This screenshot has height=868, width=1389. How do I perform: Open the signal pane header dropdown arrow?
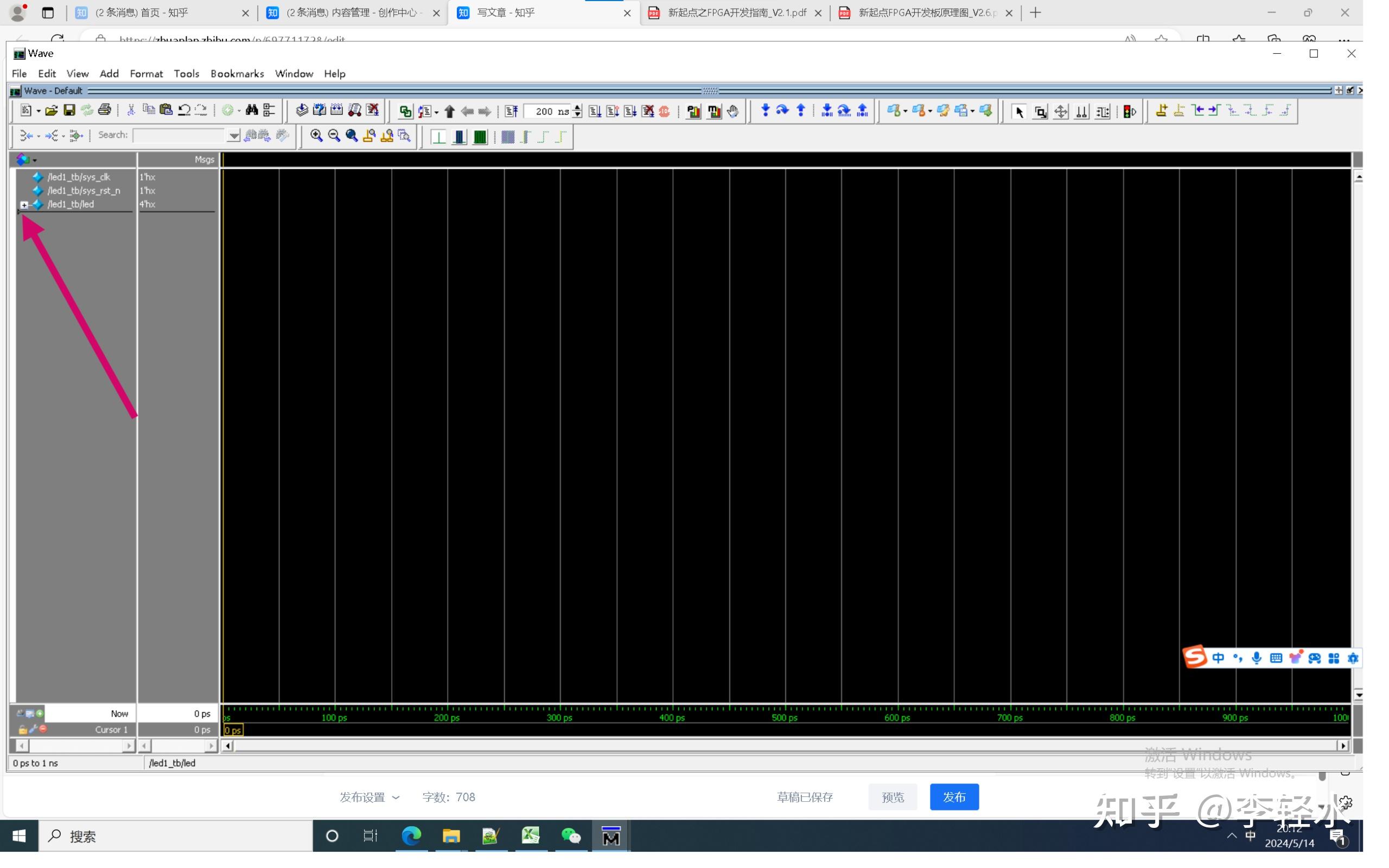coord(34,160)
